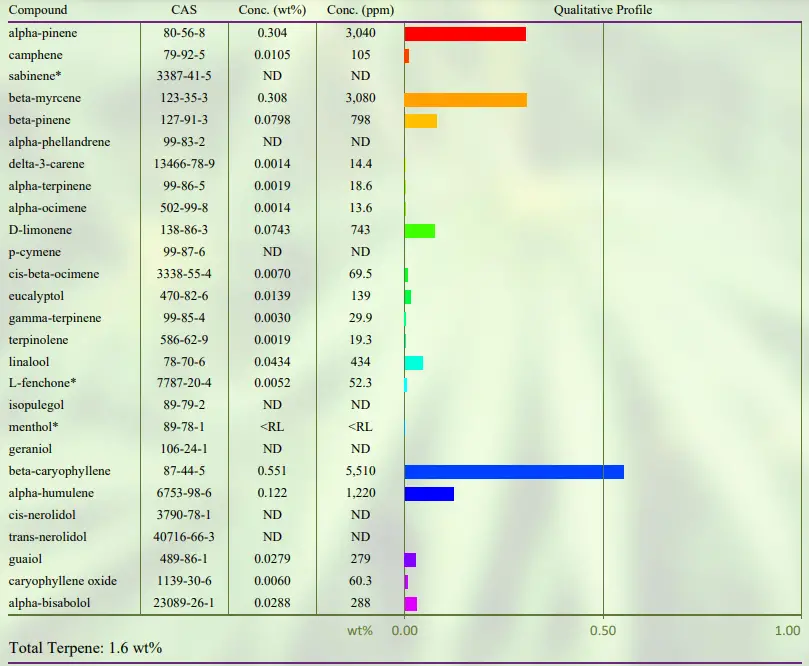Click the '<RL' wt% value for menthol
The width and height of the screenshot is (809, 666).
click(x=272, y=427)
